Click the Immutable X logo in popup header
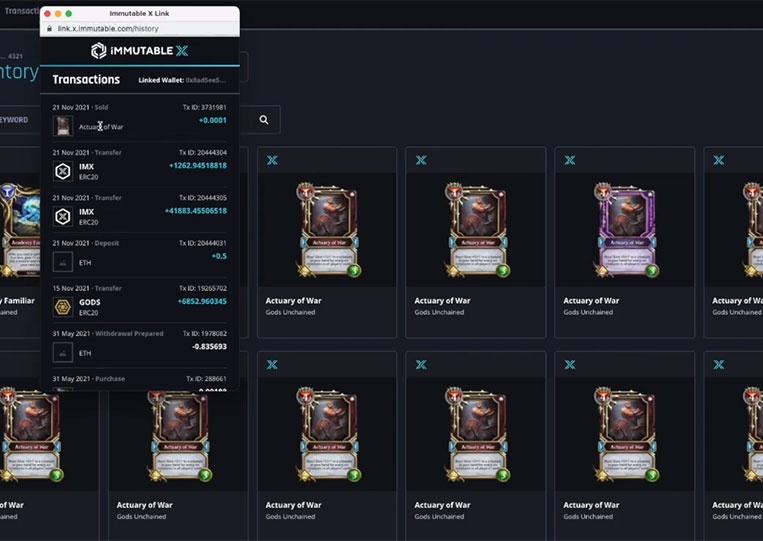The width and height of the screenshot is (763, 541). tap(140, 51)
